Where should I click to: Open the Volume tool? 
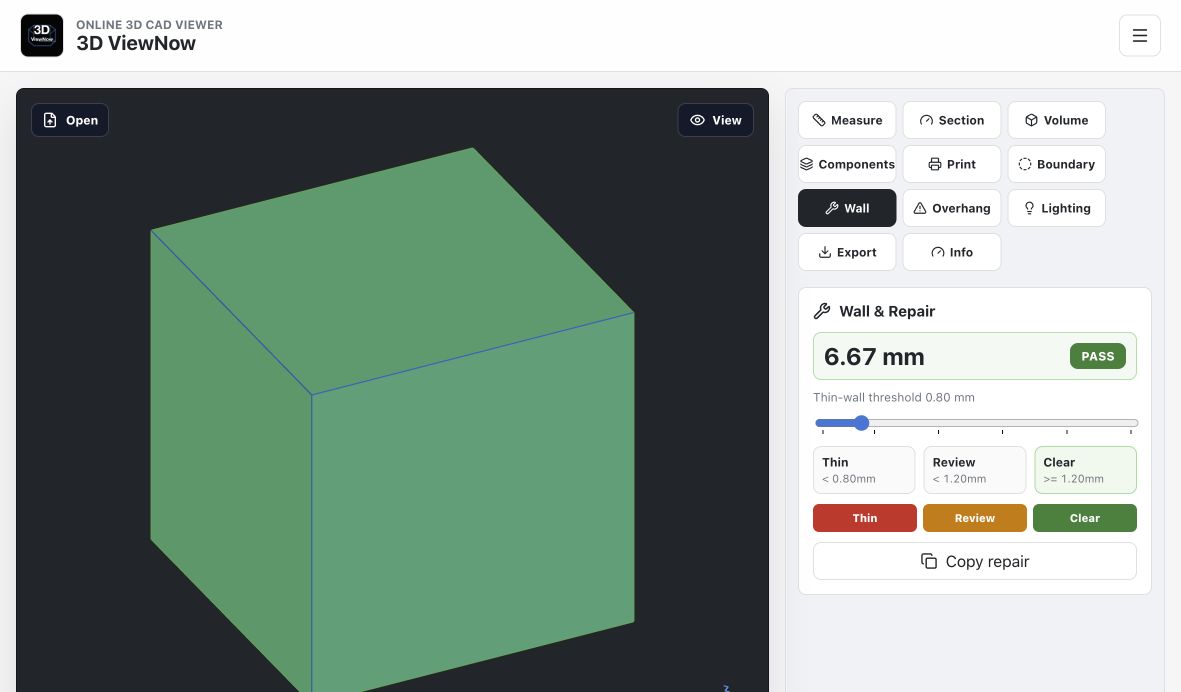(1057, 120)
